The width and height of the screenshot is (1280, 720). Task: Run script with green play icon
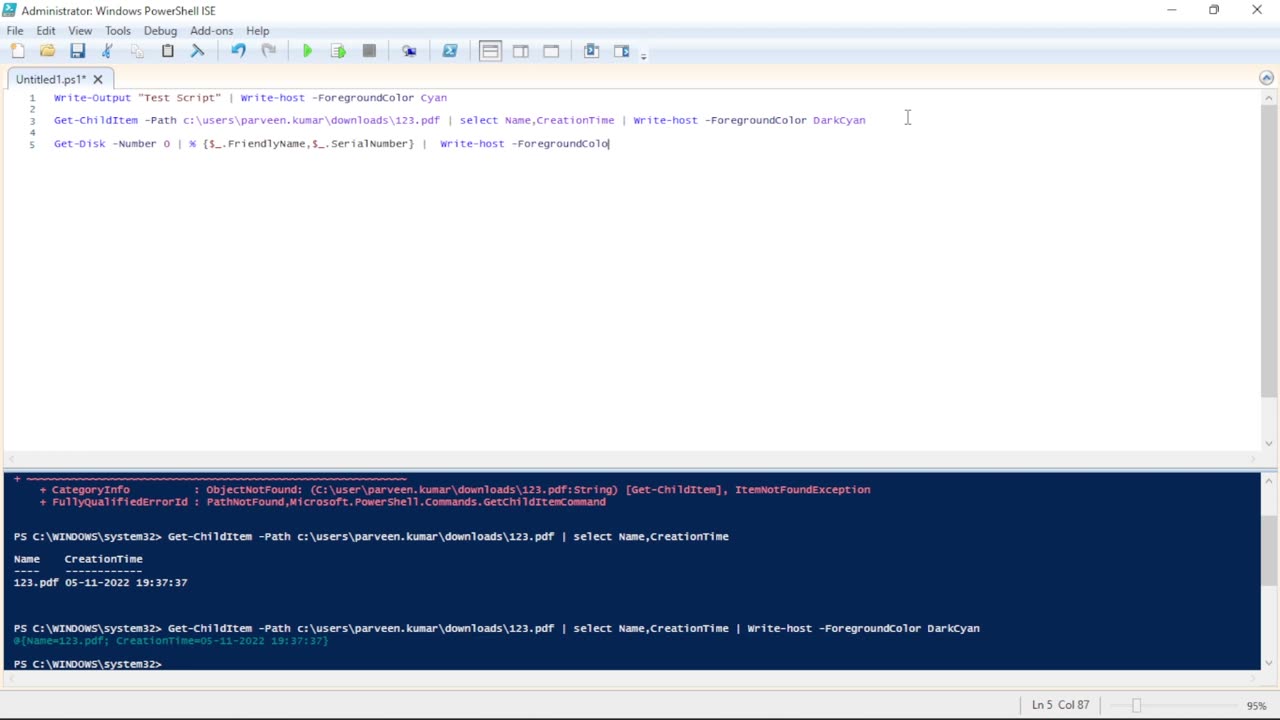click(307, 51)
